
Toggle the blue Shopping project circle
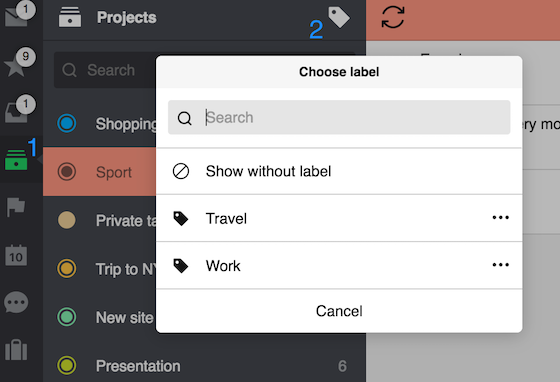coord(67,123)
